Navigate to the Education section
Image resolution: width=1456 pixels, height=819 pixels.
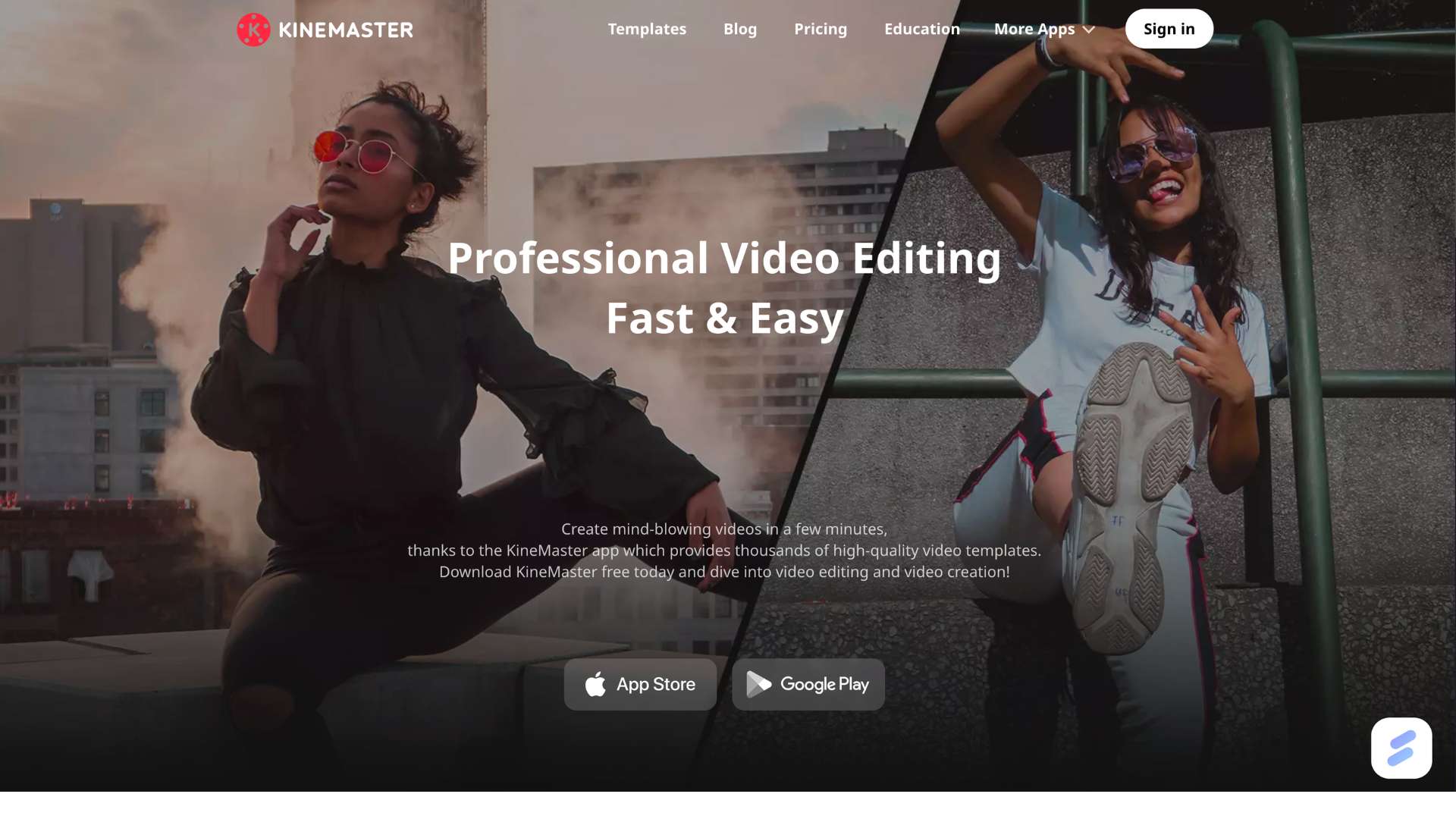[x=922, y=29]
